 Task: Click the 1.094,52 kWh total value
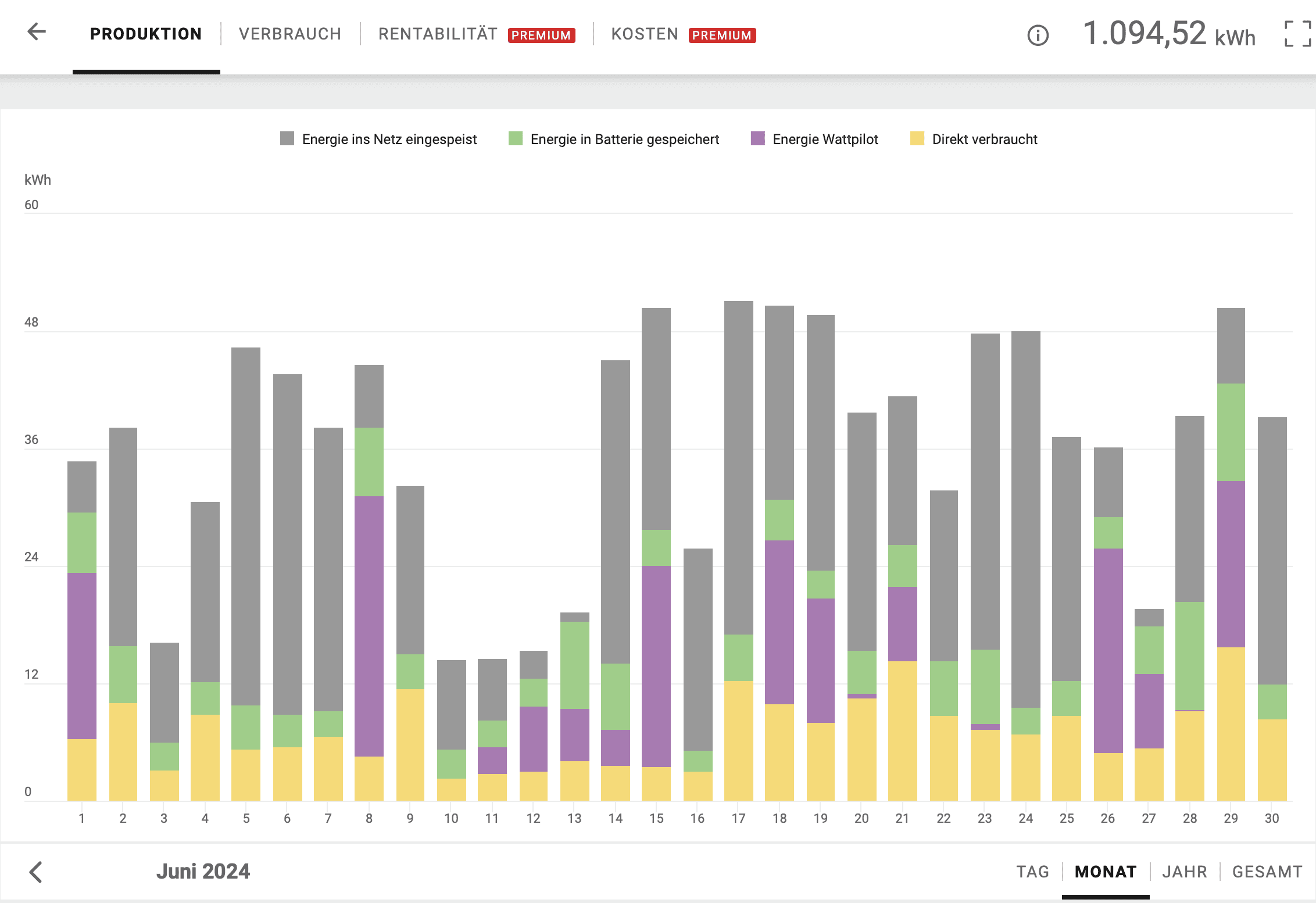[1169, 34]
